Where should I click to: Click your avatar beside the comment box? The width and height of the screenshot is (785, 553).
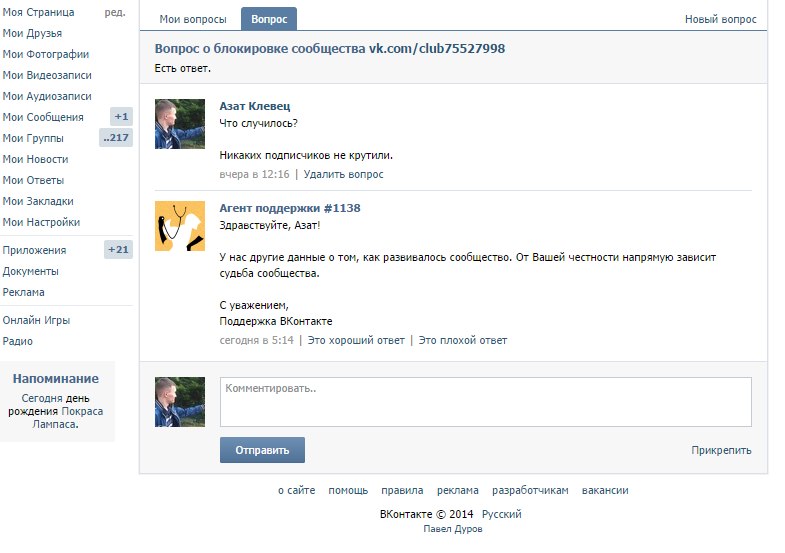coord(180,402)
